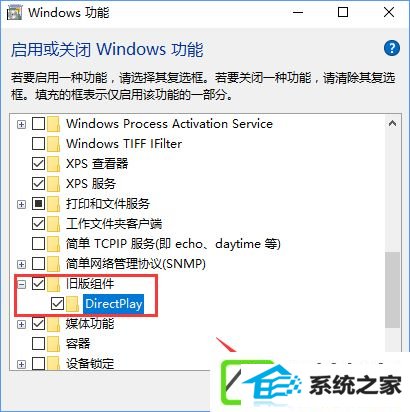This screenshot has width=410, height=412.
Task: Click the Windows 功能 title bar icon
Action: pyautogui.click(x=14, y=13)
